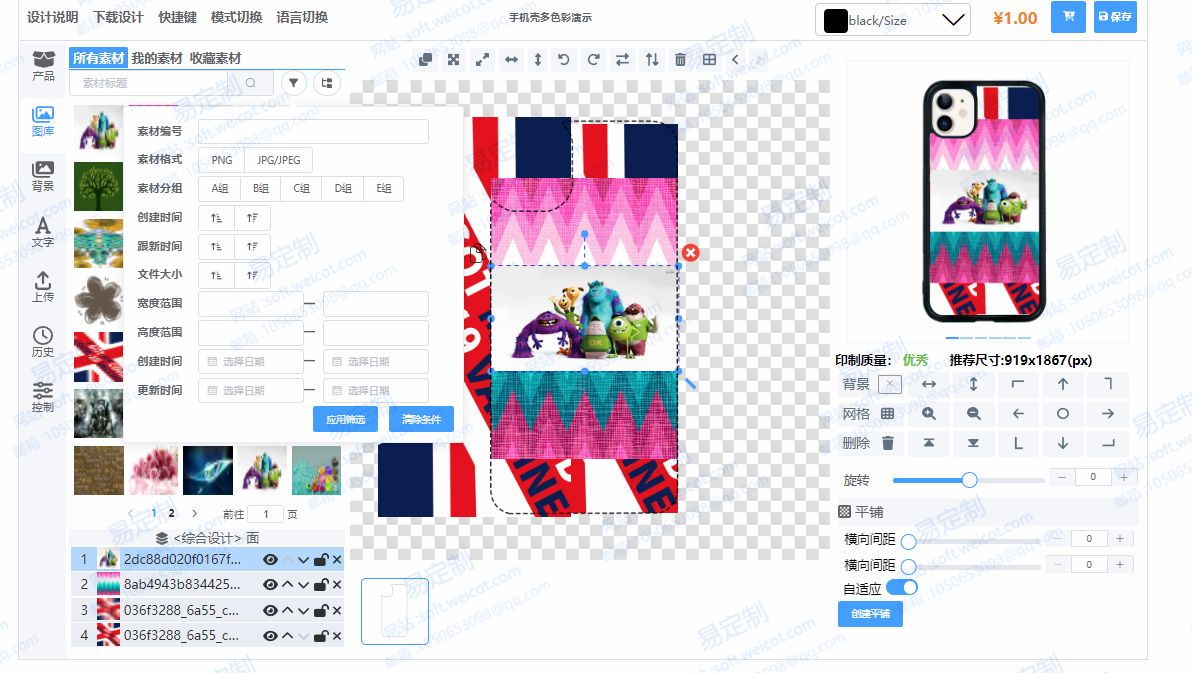Click the 清除条件 clear conditions button
Screen dimensions: 1192x673
click(421, 419)
